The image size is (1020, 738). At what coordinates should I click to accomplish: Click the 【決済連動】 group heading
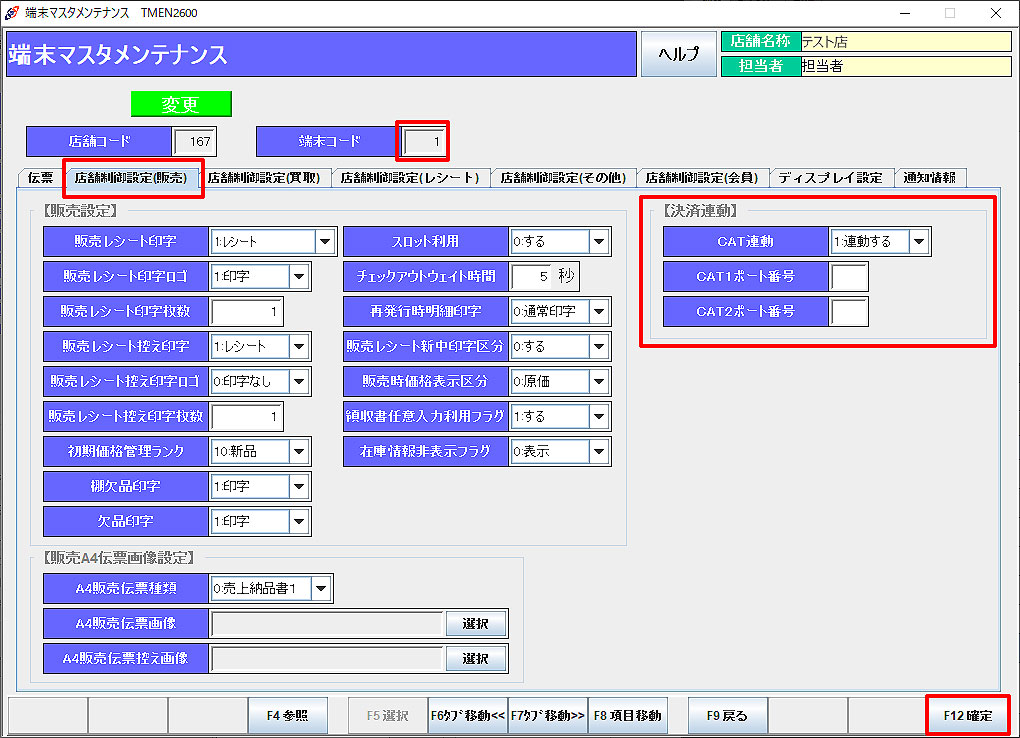click(x=699, y=211)
